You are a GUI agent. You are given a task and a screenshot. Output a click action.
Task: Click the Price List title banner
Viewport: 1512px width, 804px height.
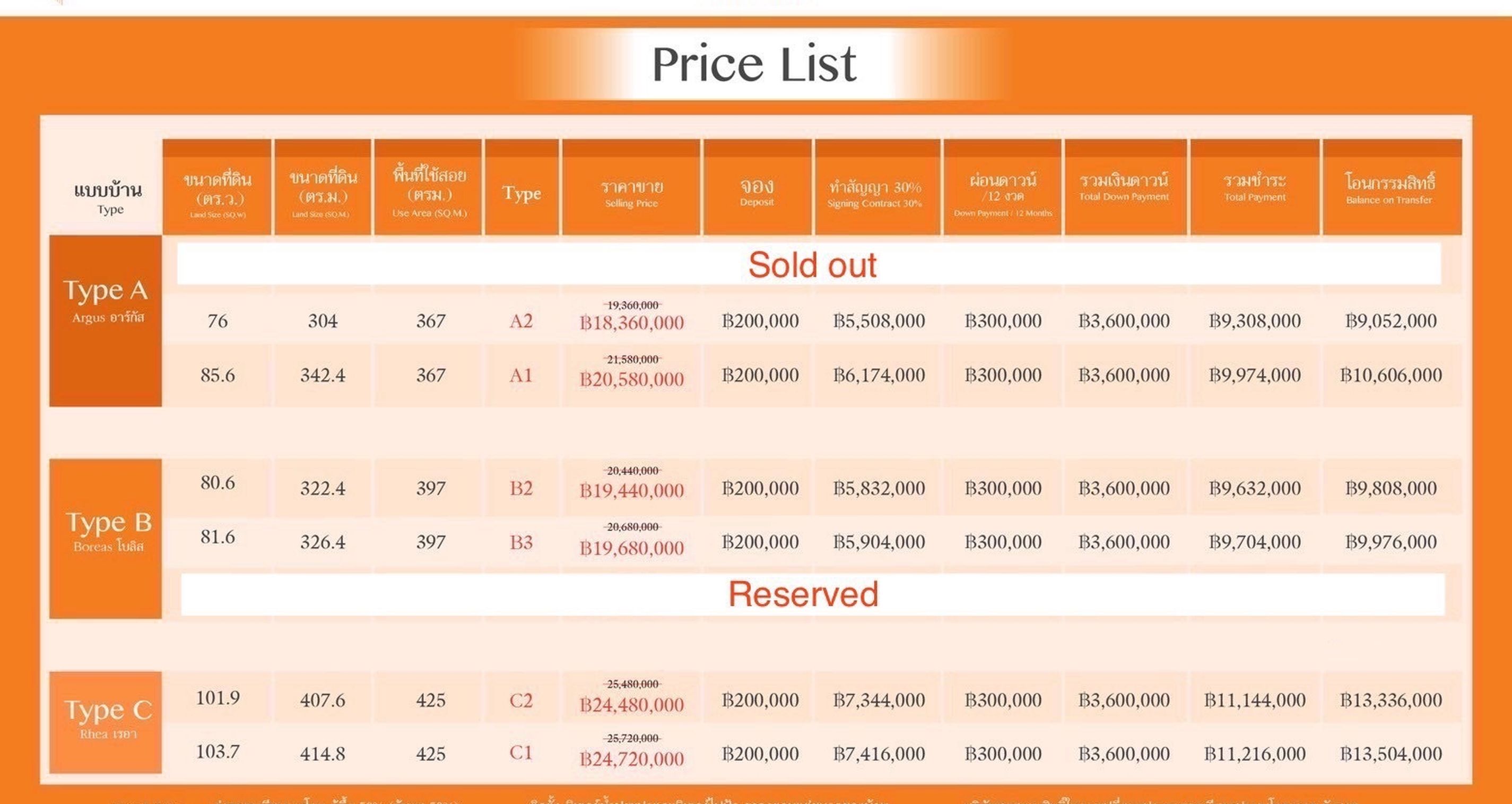point(755,64)
